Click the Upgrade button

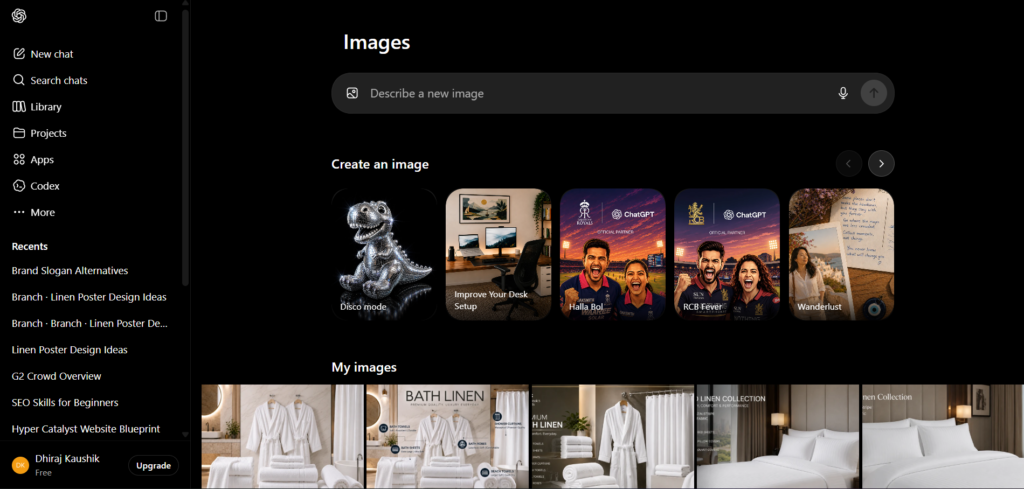coord(153,465)
